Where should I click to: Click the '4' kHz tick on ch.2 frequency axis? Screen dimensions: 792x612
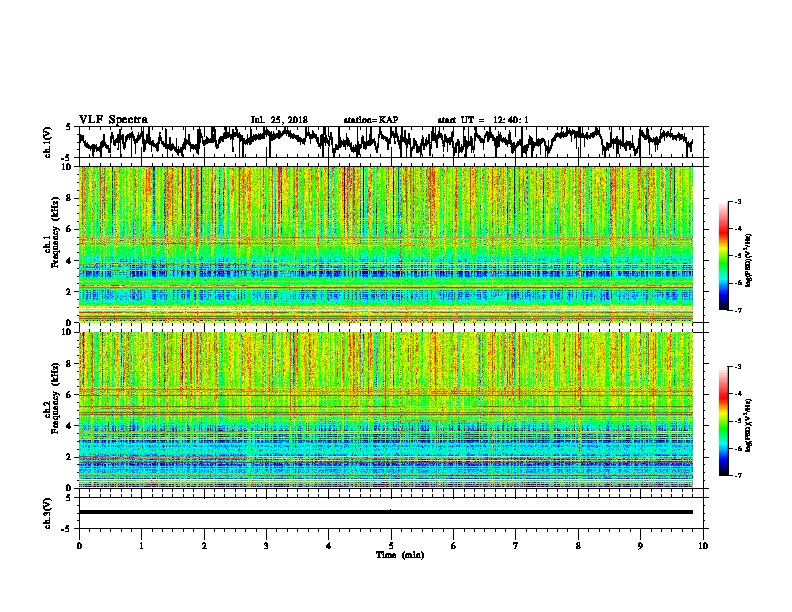[x=70, y=426]
